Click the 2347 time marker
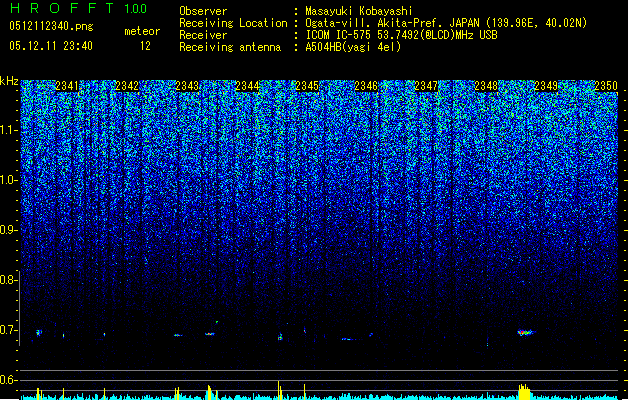 [426, 85]
